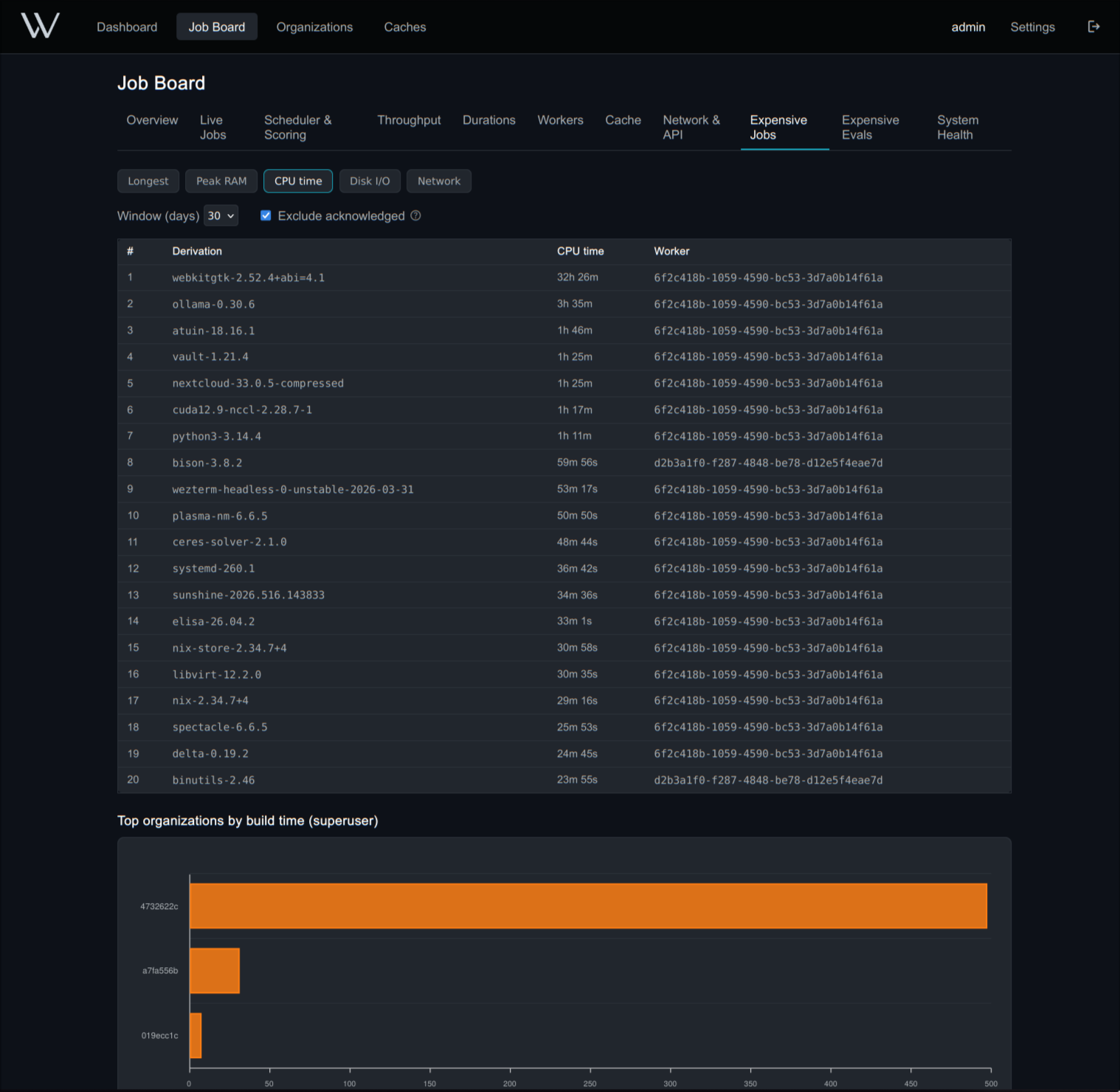
Task: Click the ollama-0.30.6 derivation
Action: [x=213, y=304]
